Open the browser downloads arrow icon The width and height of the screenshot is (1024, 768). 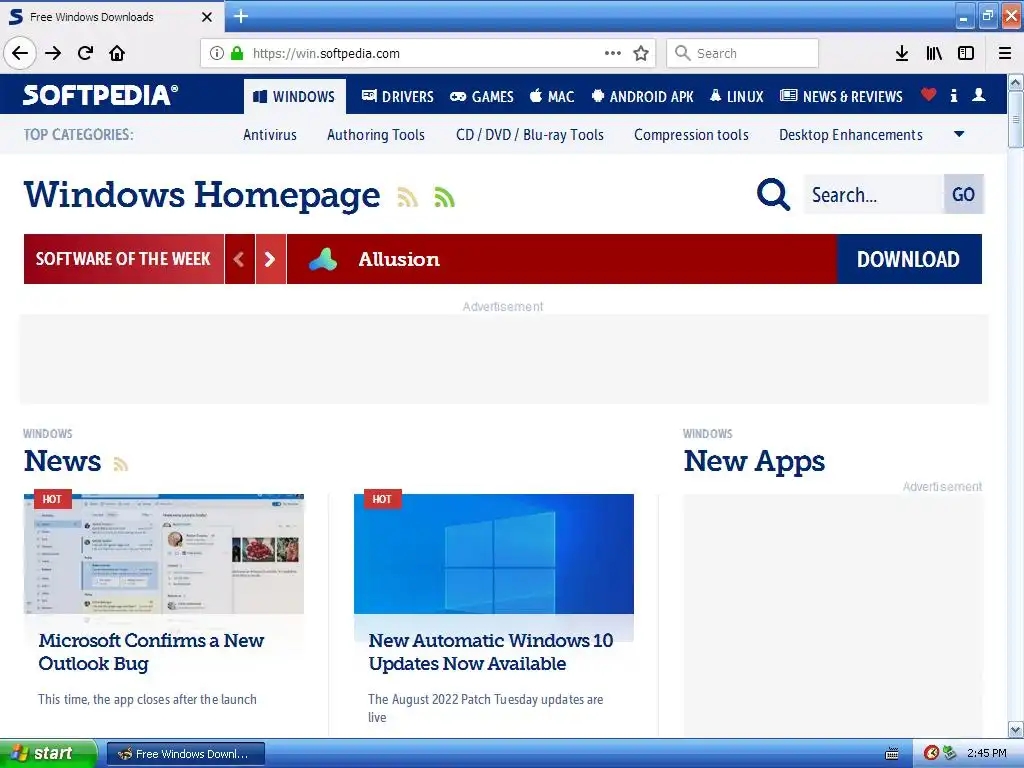tap(902, 53)
